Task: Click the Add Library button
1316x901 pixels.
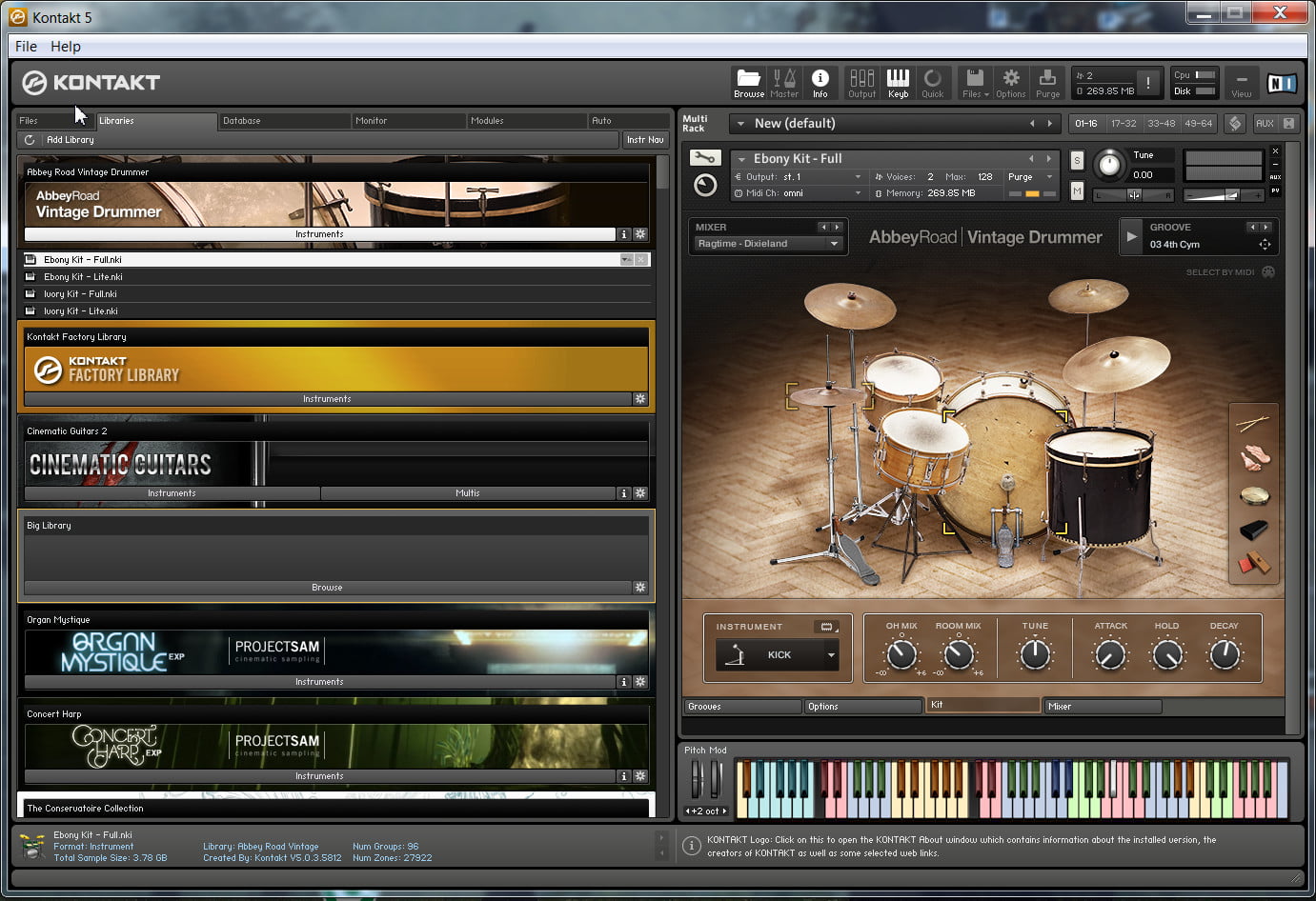Action: 71,140
